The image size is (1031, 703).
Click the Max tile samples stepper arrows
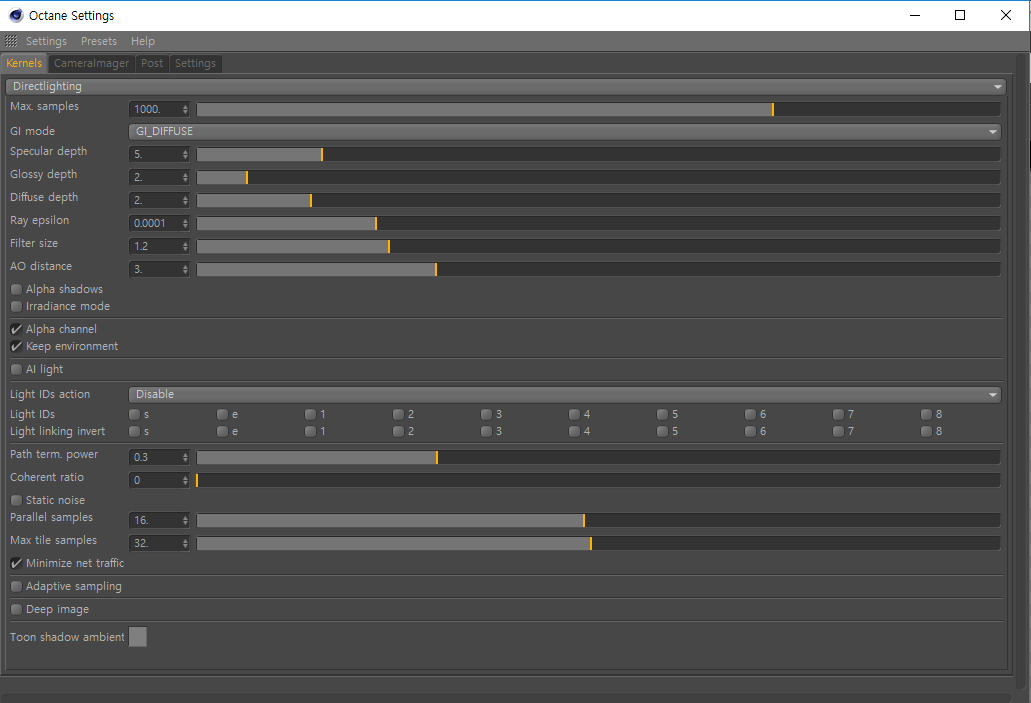coord(185,544)
